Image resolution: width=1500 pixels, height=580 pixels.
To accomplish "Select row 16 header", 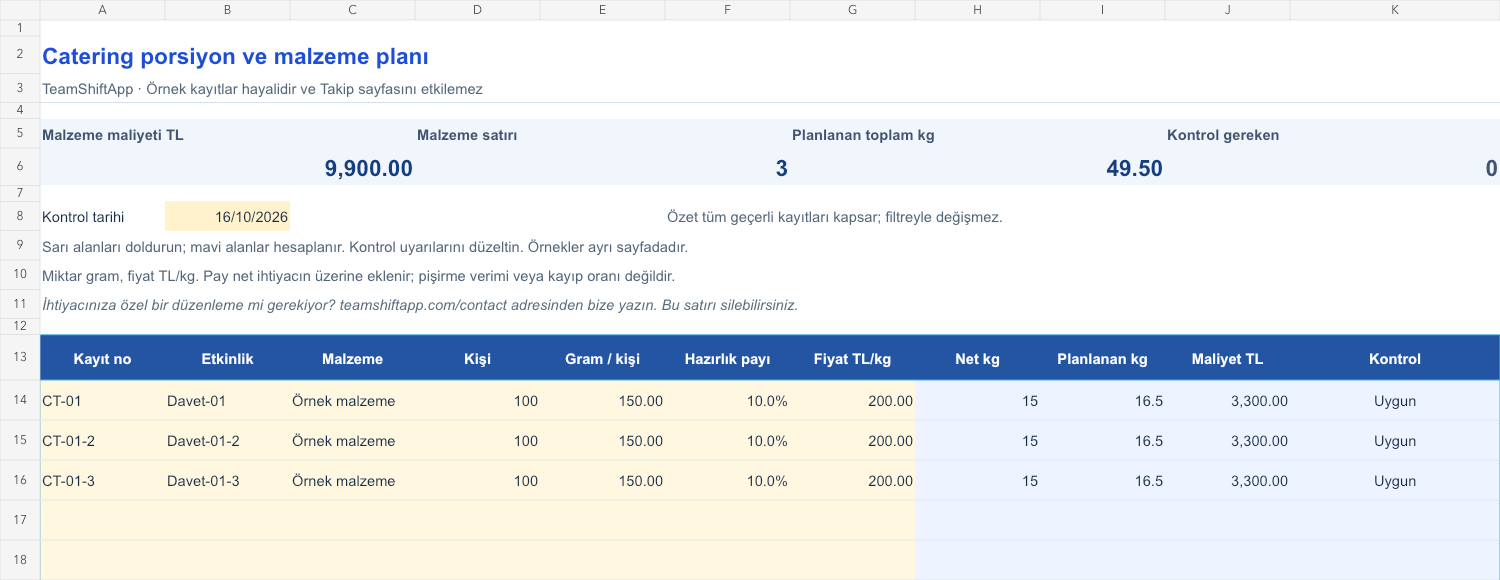I will click(x=20, y=481).
